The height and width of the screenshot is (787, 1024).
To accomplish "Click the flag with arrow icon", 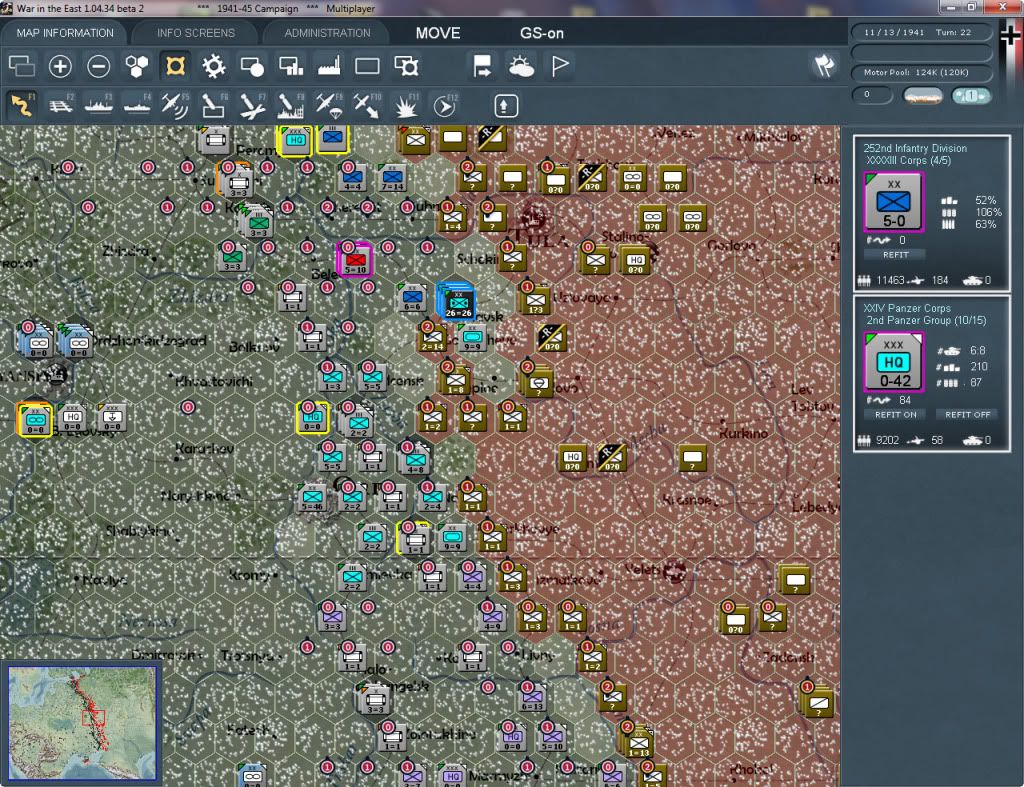I will tap(482, 66).
